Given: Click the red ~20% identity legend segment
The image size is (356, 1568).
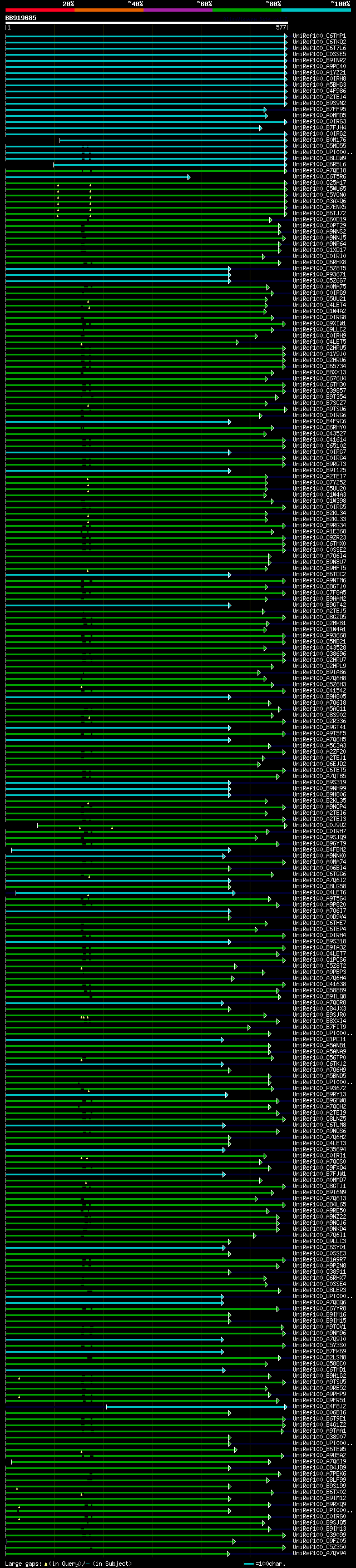Looking at the screenshot, I should (40, 10).
